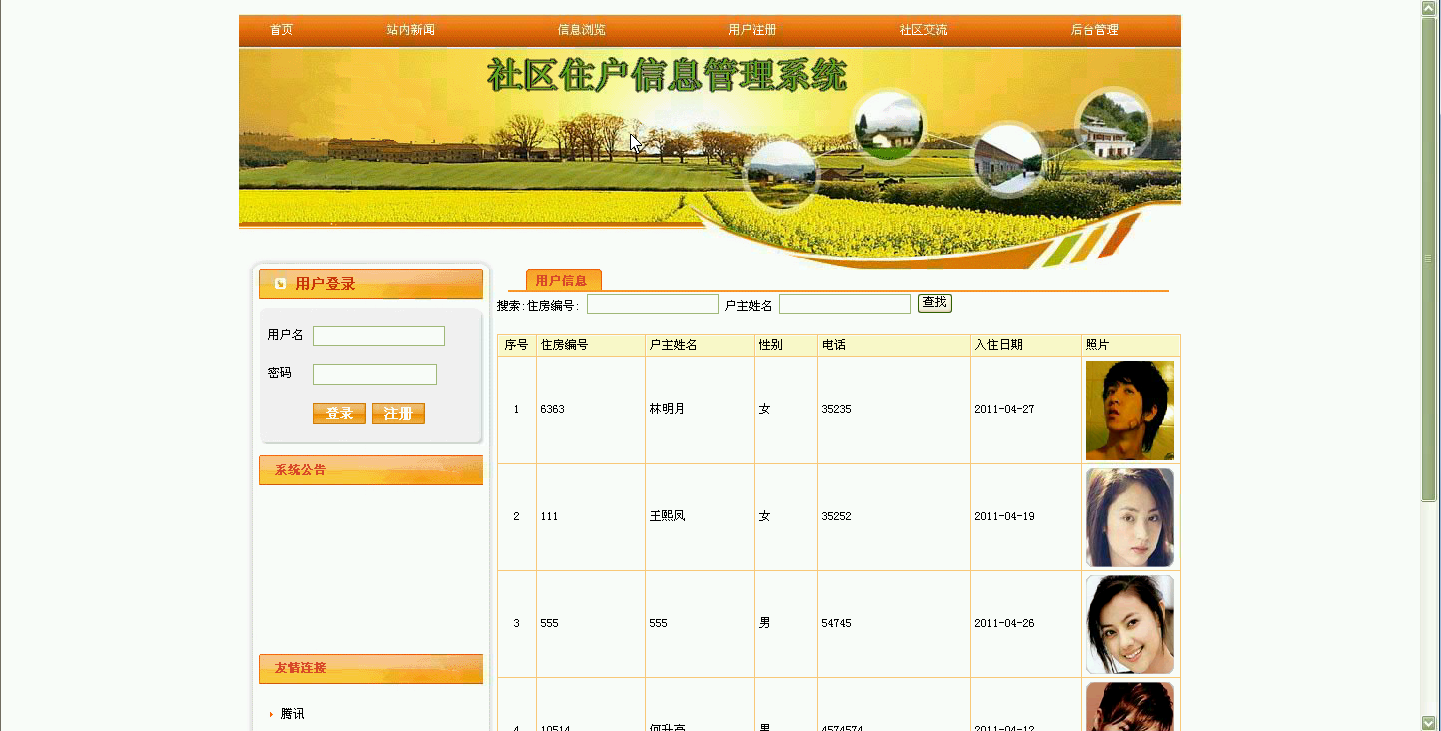This screenshot has height=731, width=1441.
Task: Click the 系统公告 panel header
Action: click(x=371, y=470)
